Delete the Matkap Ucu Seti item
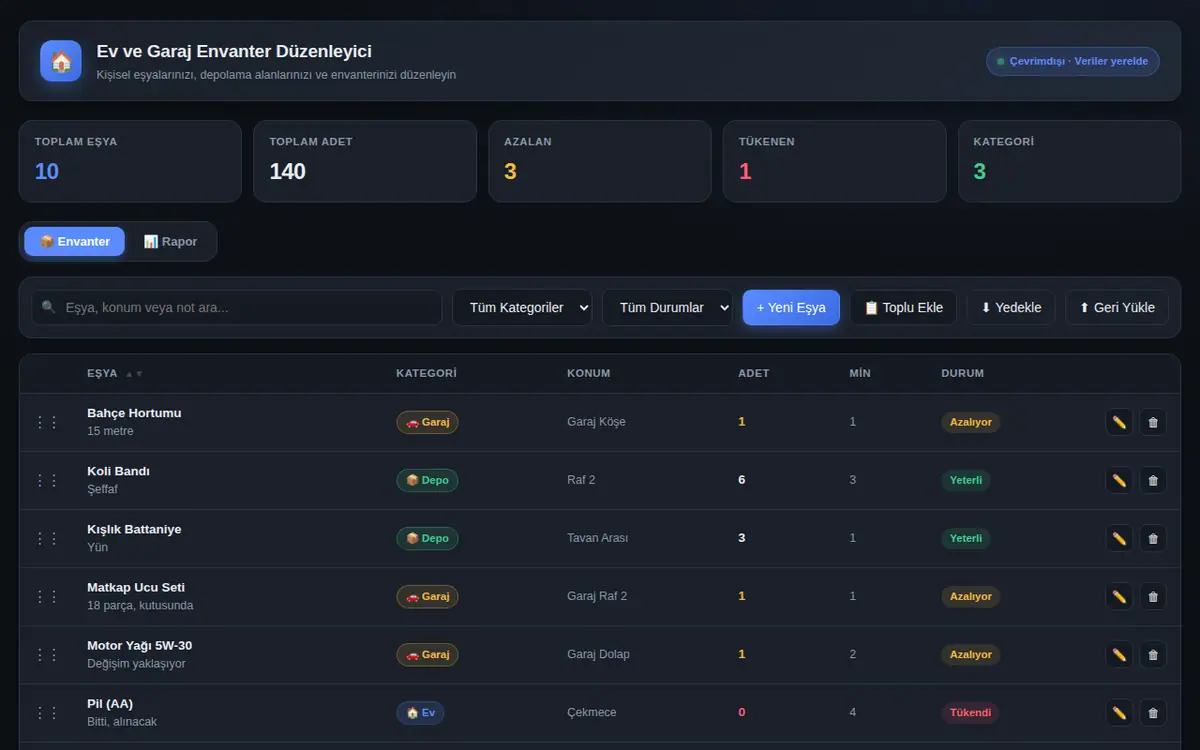 (x=1153, y=596)
